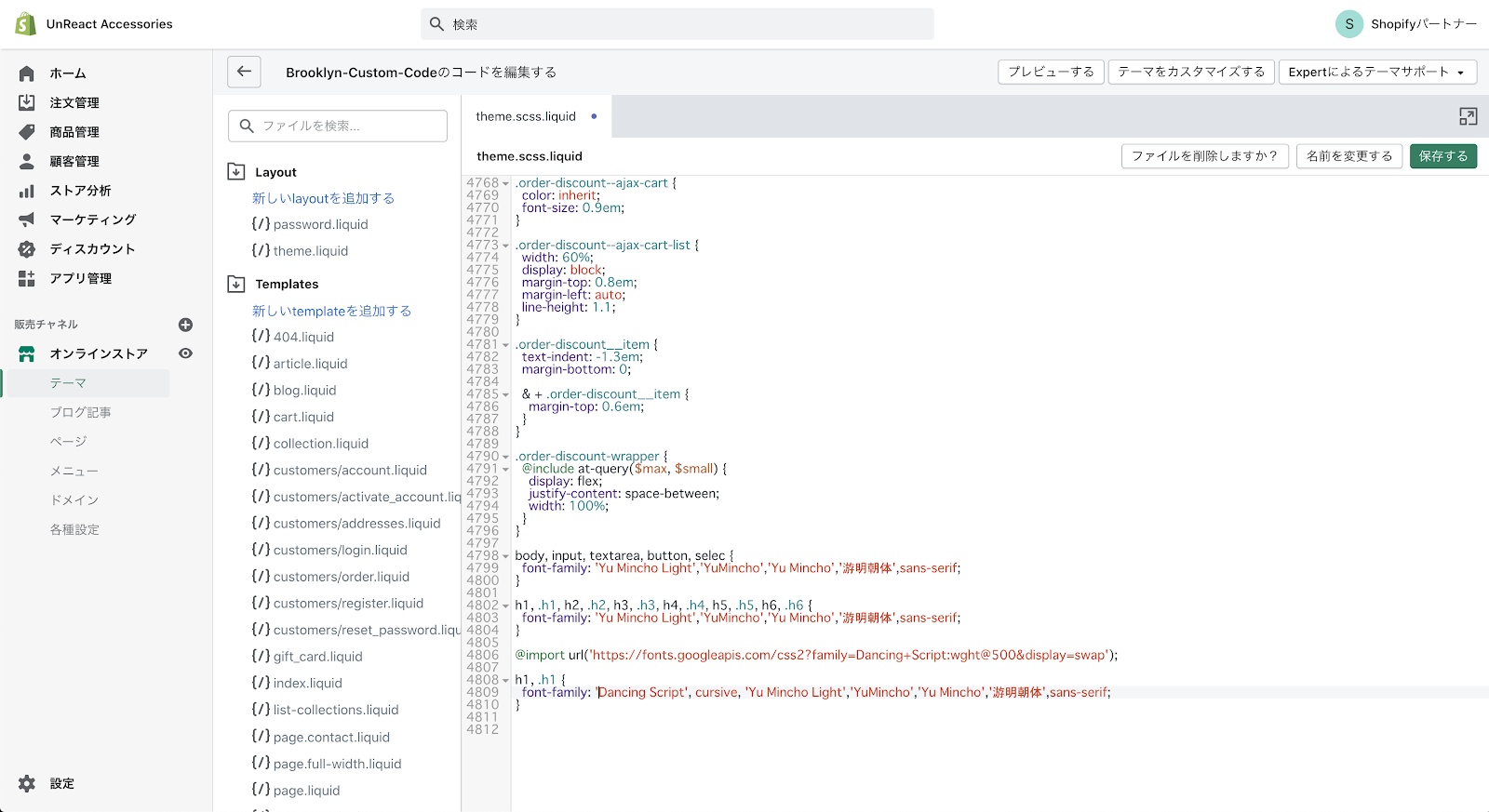
Task: Open Expertによるテーマサポート dropdown
Action: pyautogui.click(x=1377, y=72)
